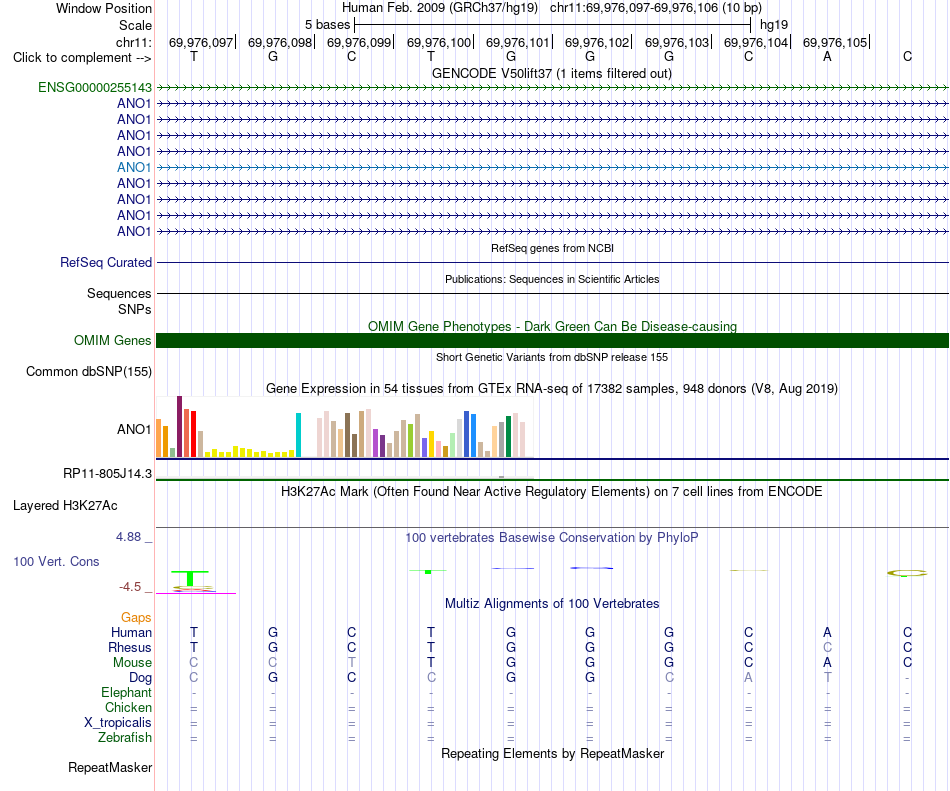Viewport: 950px width, 791px height.
Task: Click the H3K27Ac Mark ENCODE track title
Action: [x=551, y=491]
